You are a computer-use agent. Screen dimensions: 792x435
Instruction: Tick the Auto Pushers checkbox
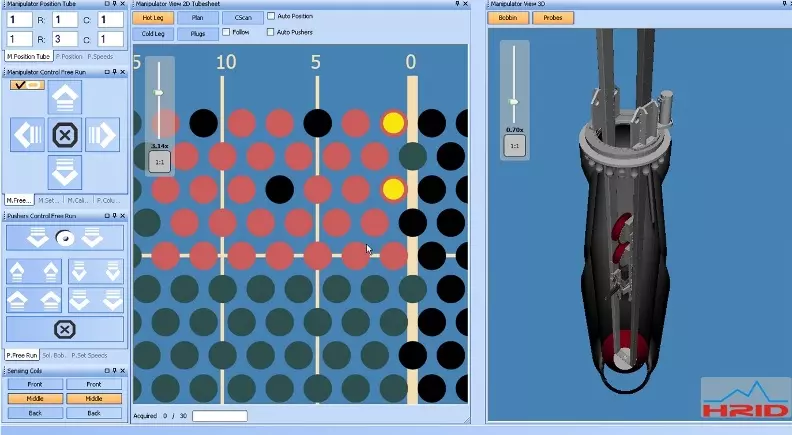272,32
